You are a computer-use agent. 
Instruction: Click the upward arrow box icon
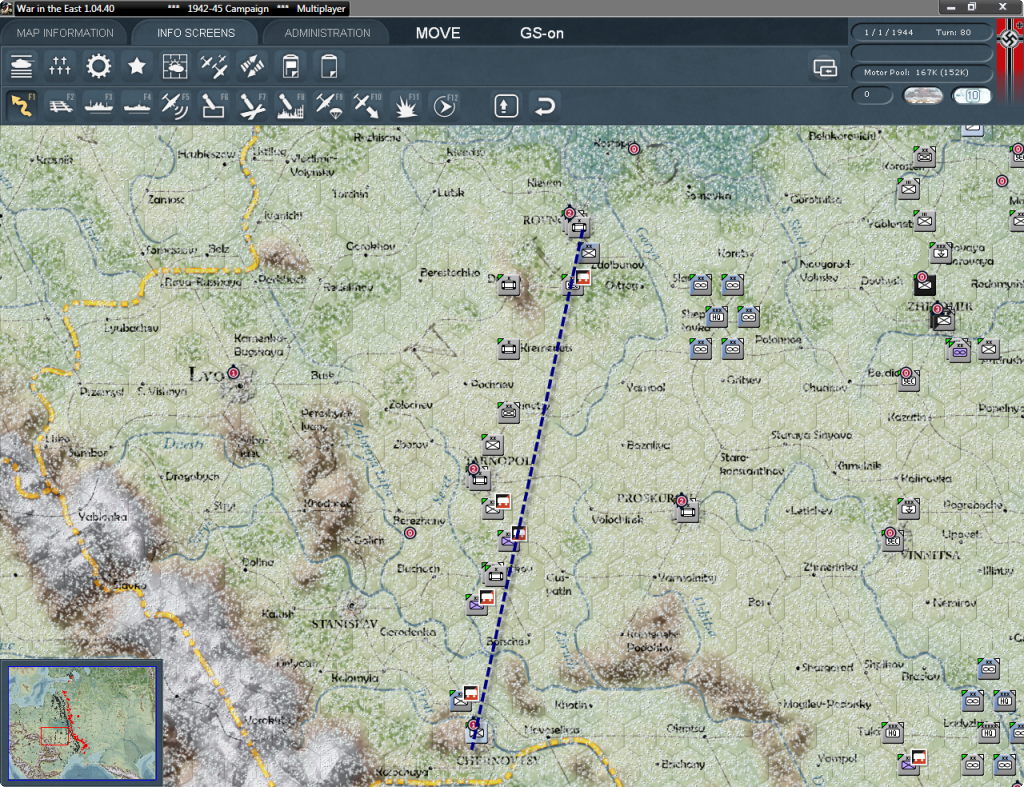click(506, 106)
